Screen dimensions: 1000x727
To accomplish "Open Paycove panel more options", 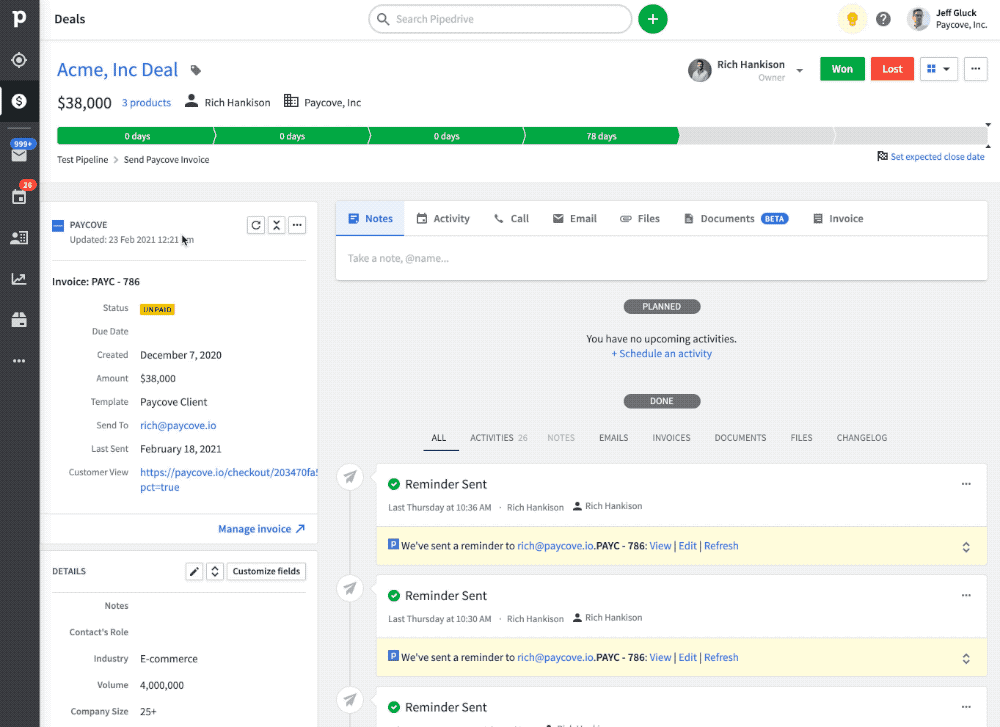I will (297, 225).
